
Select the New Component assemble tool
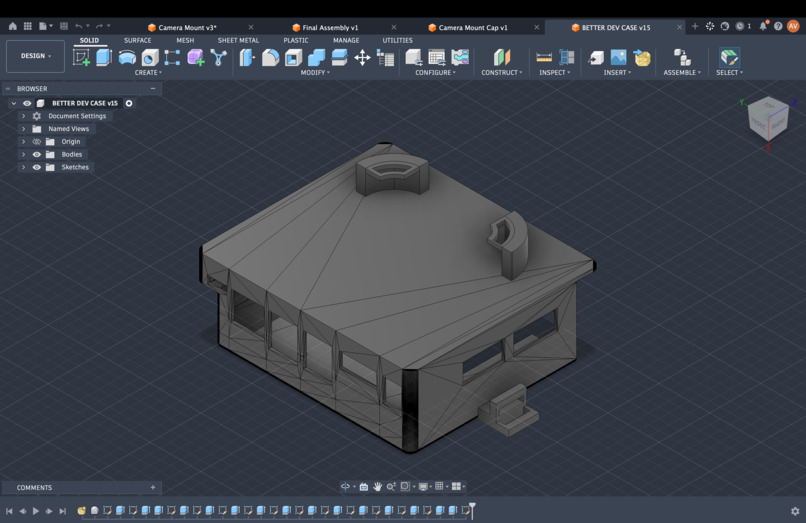[682, 58]
